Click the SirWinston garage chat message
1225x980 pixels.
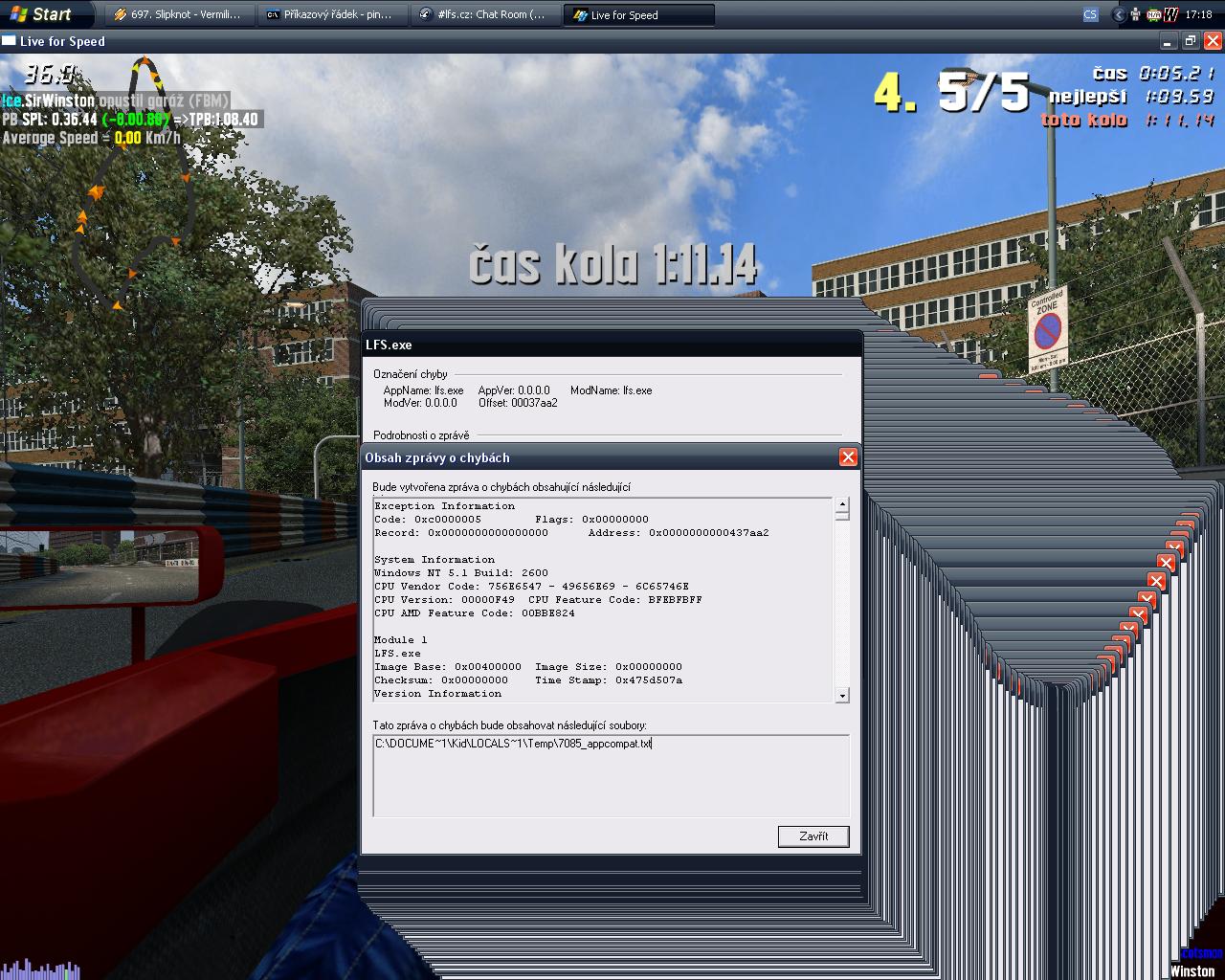pos(115,100)
